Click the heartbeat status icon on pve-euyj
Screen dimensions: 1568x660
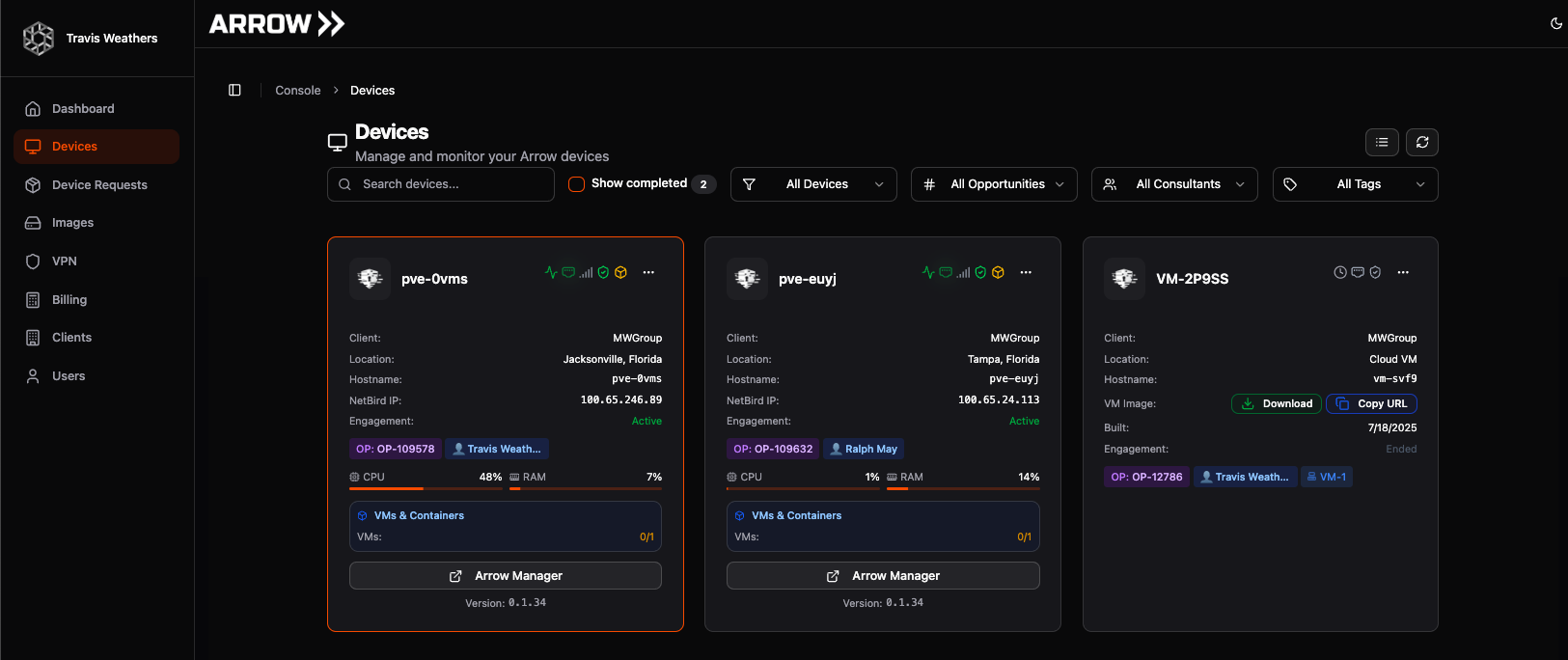[x=927, y=272]
